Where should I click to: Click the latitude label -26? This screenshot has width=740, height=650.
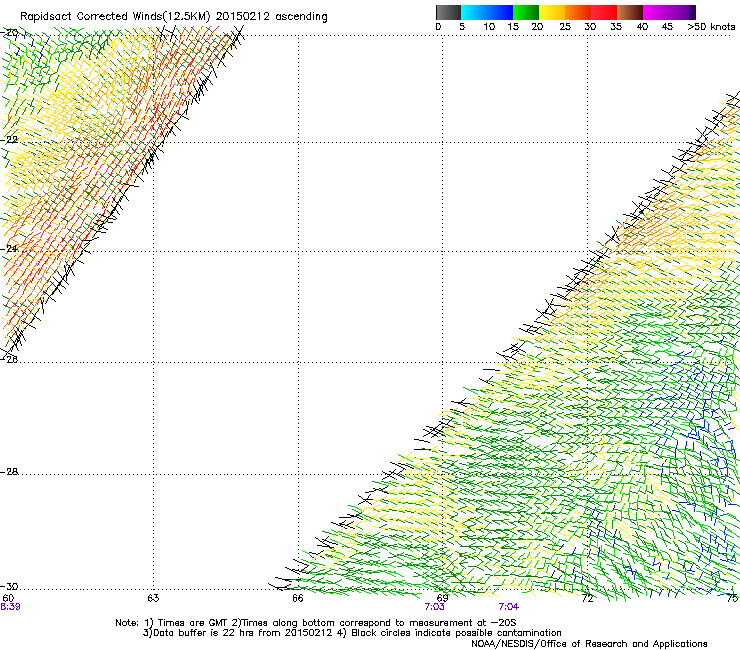(10, 359)
